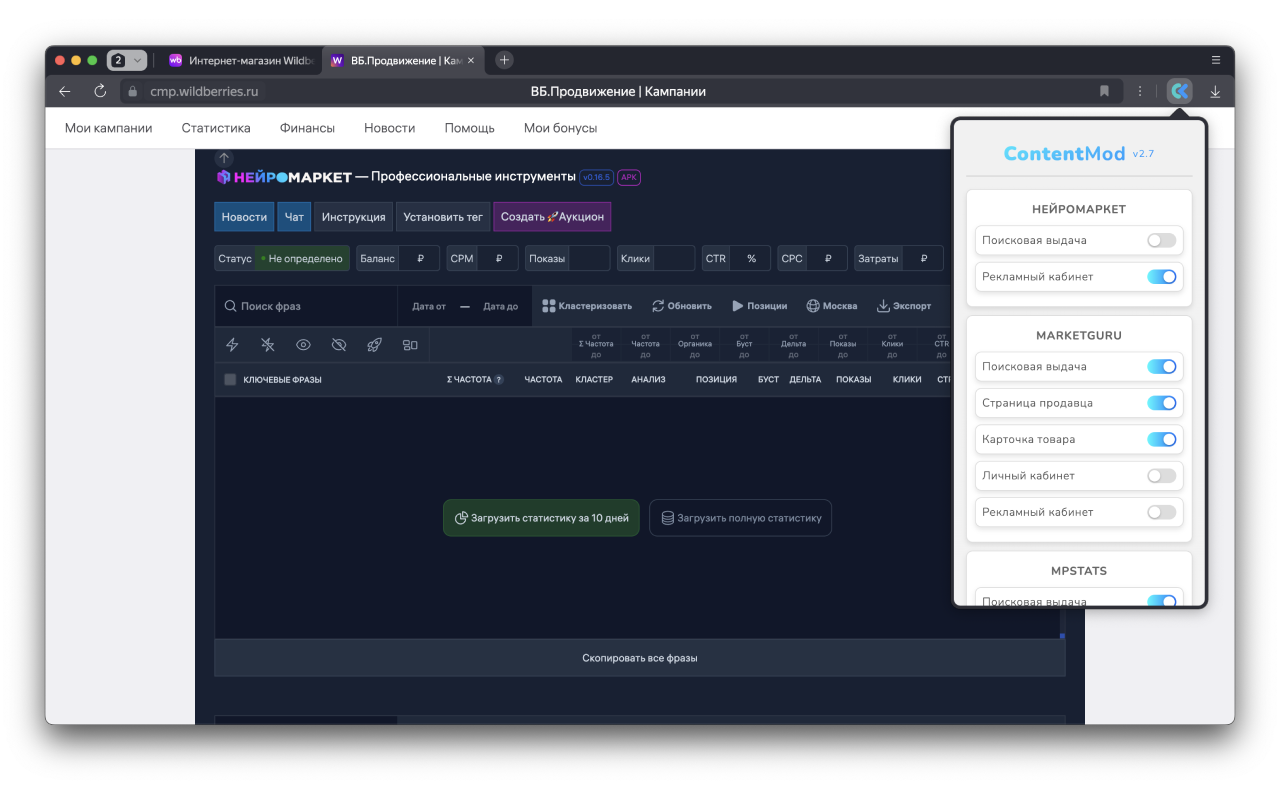This screenshot has height=800, width=1280.
Task: Open Помощь in the top navigation
Action: coord(469,128)
